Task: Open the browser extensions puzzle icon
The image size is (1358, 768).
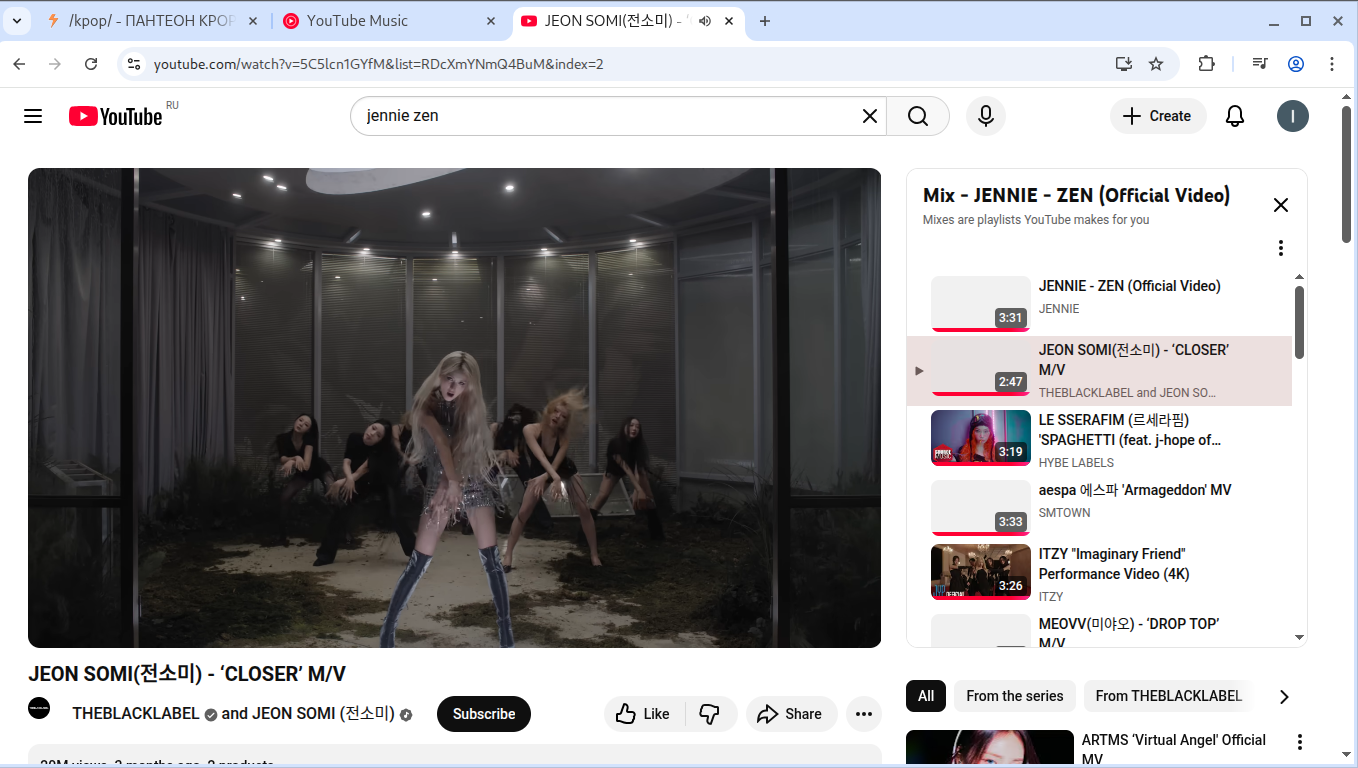Action: 1206,64
